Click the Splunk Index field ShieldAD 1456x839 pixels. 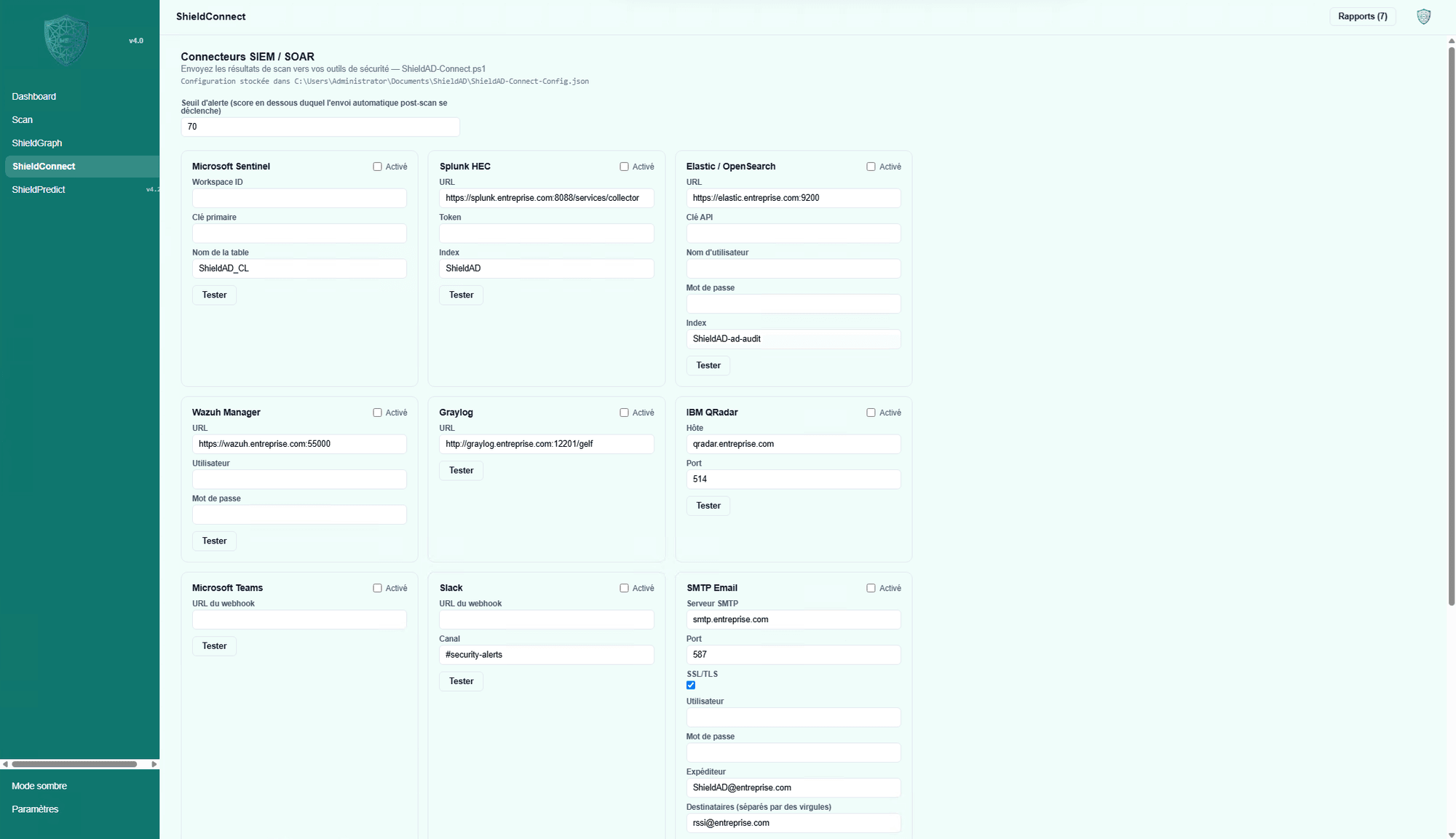coord(546,269)
